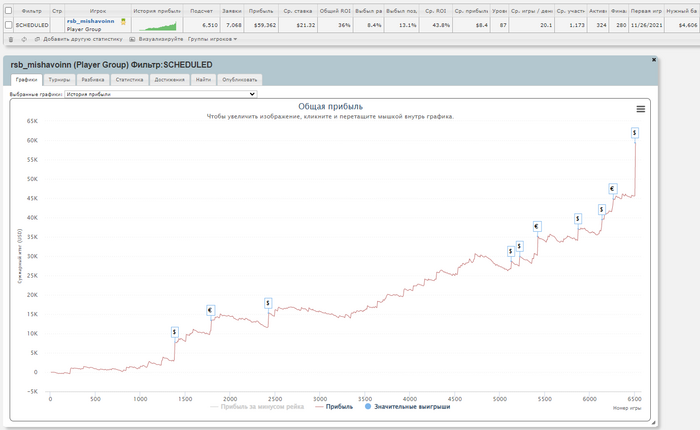
Task: Click the gold badge next to rsb_mishavoinn
Action: [123, 21]
